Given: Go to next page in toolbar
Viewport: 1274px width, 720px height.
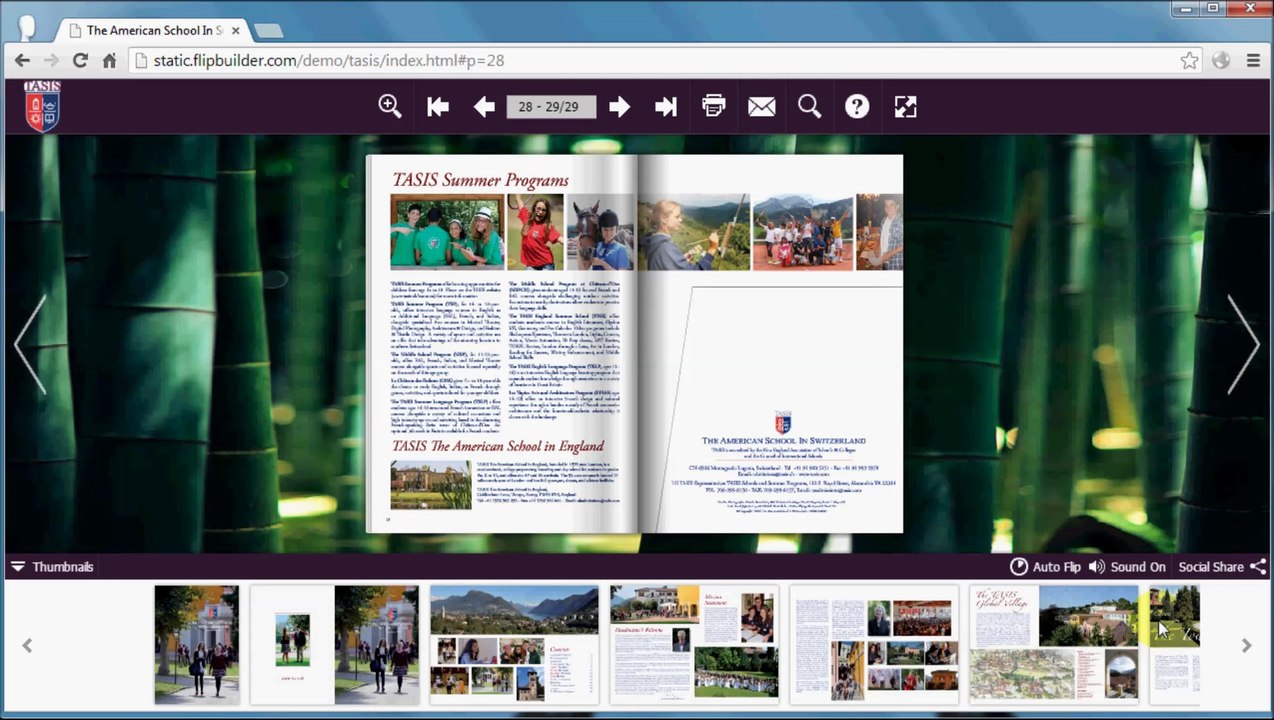Looking at the screenshot, I should (619, 107).
